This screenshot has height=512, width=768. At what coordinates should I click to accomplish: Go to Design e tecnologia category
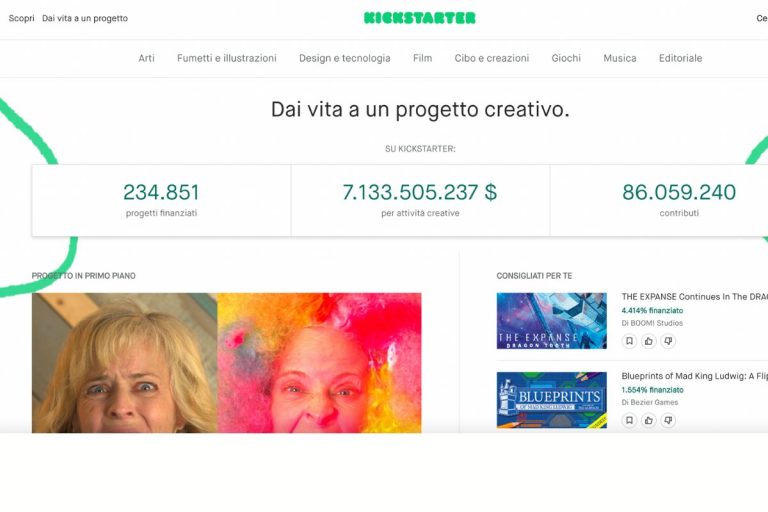[x=345, y=58]
